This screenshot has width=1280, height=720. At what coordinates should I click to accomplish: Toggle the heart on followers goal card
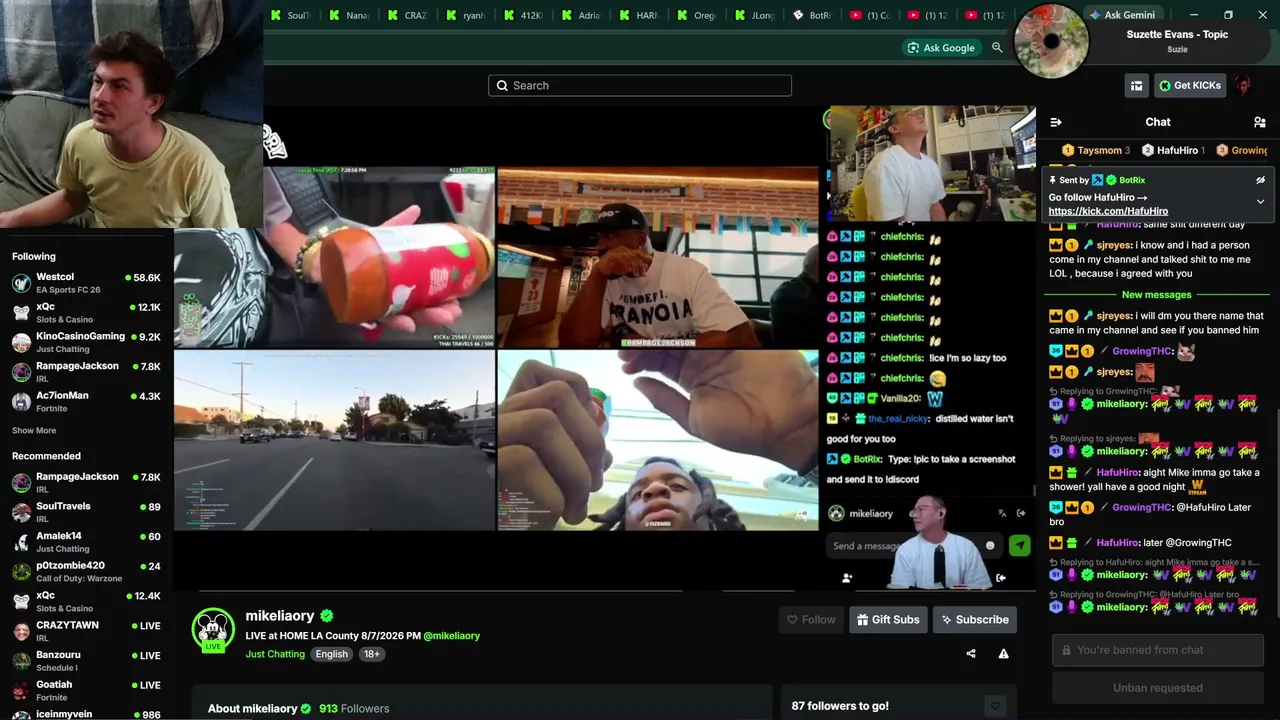tap(994, 706)
